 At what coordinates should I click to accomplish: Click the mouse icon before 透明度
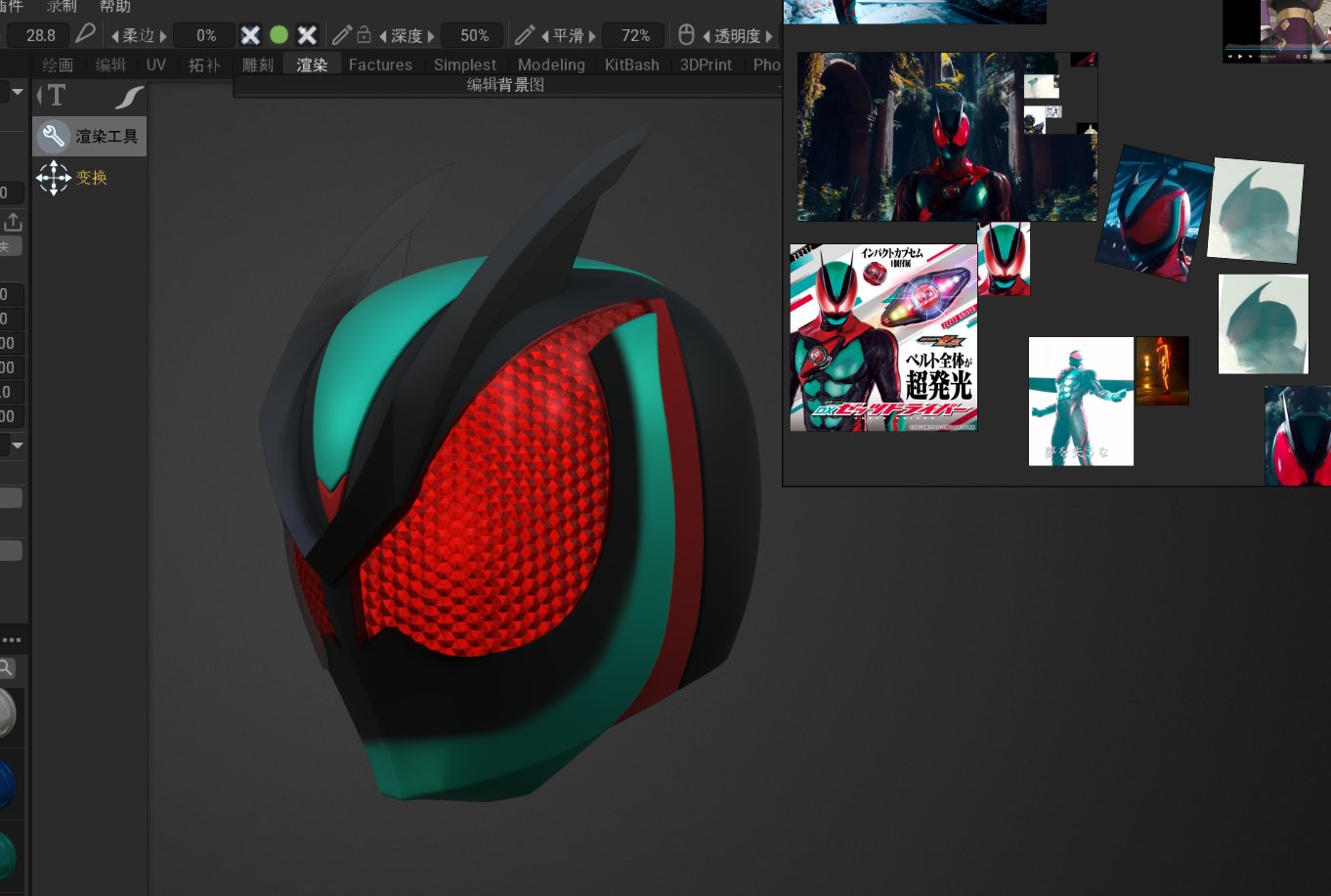686,35
